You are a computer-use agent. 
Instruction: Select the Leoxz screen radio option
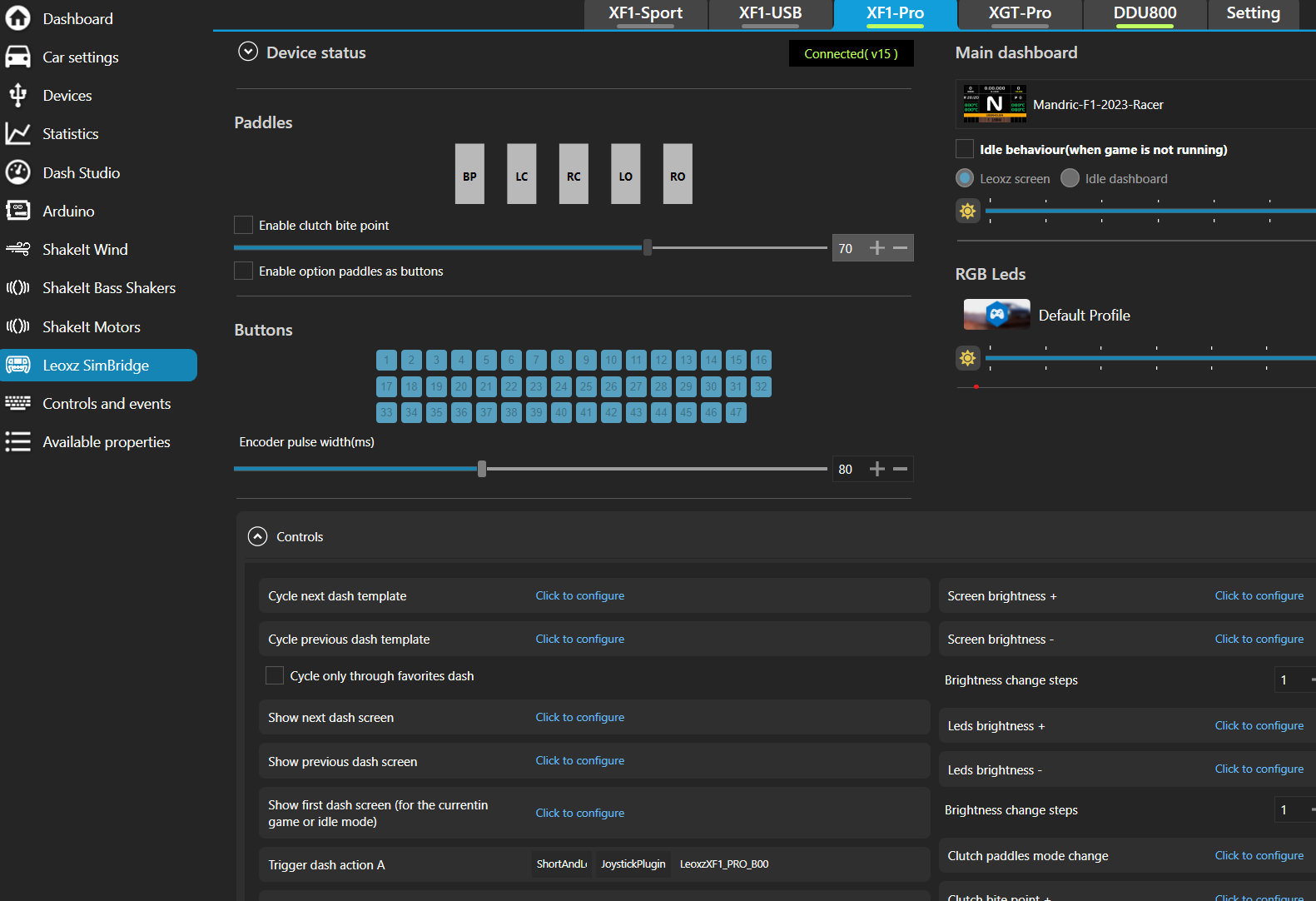click(965, 178)
